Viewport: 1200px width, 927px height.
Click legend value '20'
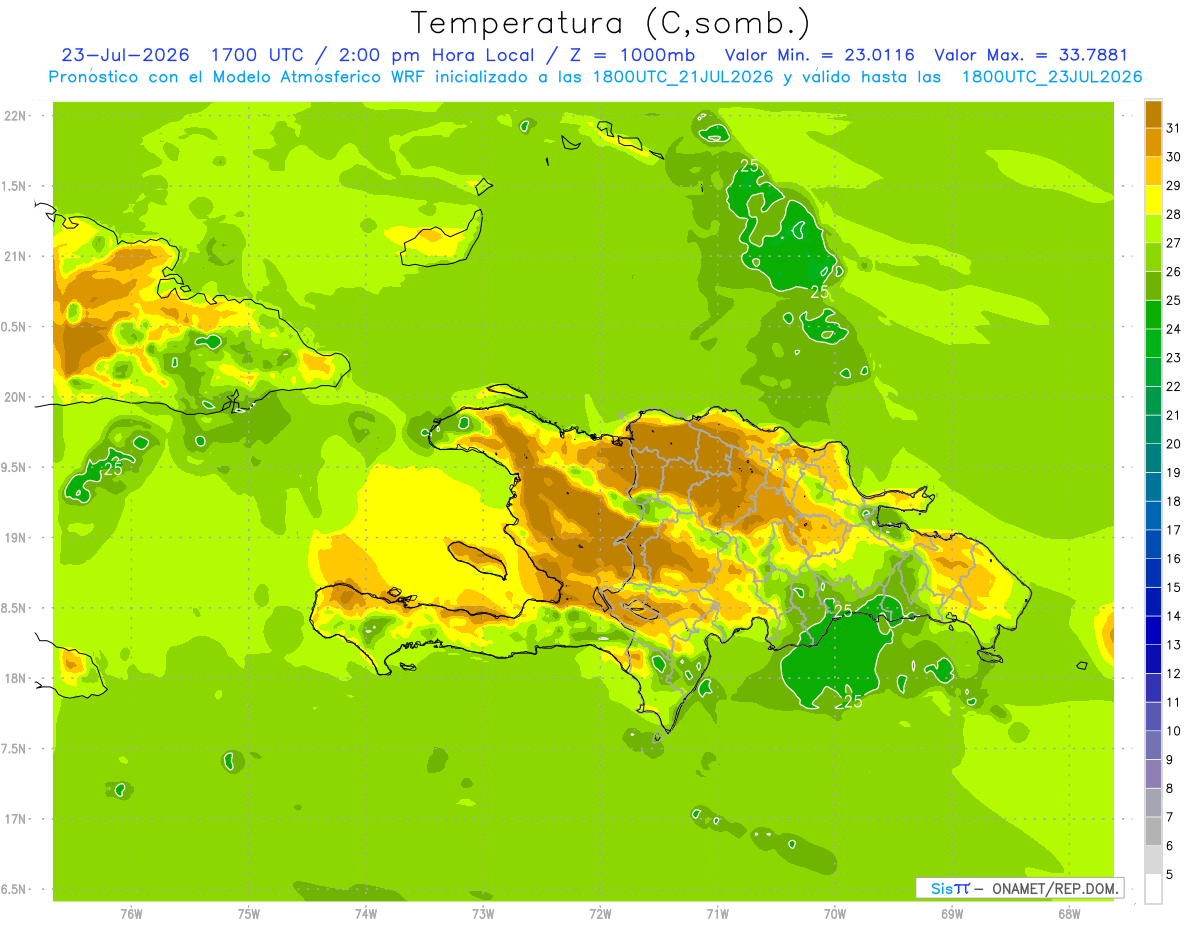pos(1173,444)
